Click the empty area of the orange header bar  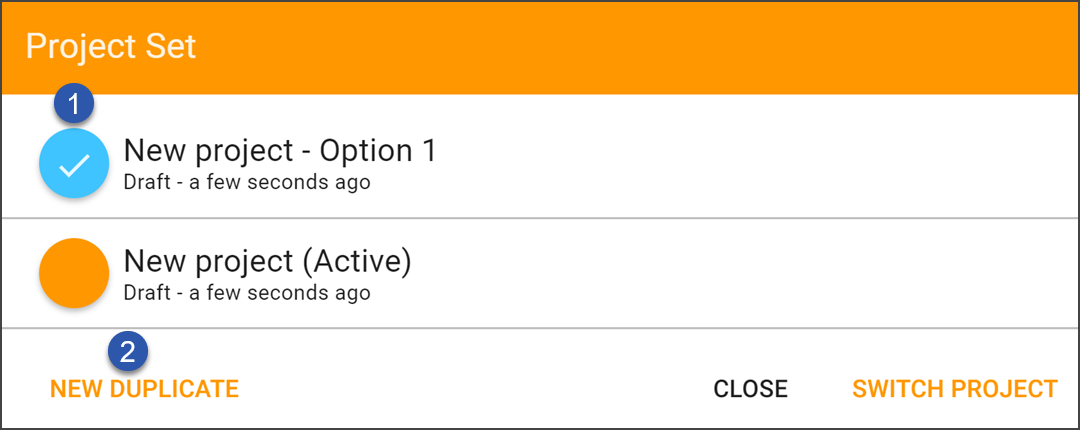tap(620, 47)
